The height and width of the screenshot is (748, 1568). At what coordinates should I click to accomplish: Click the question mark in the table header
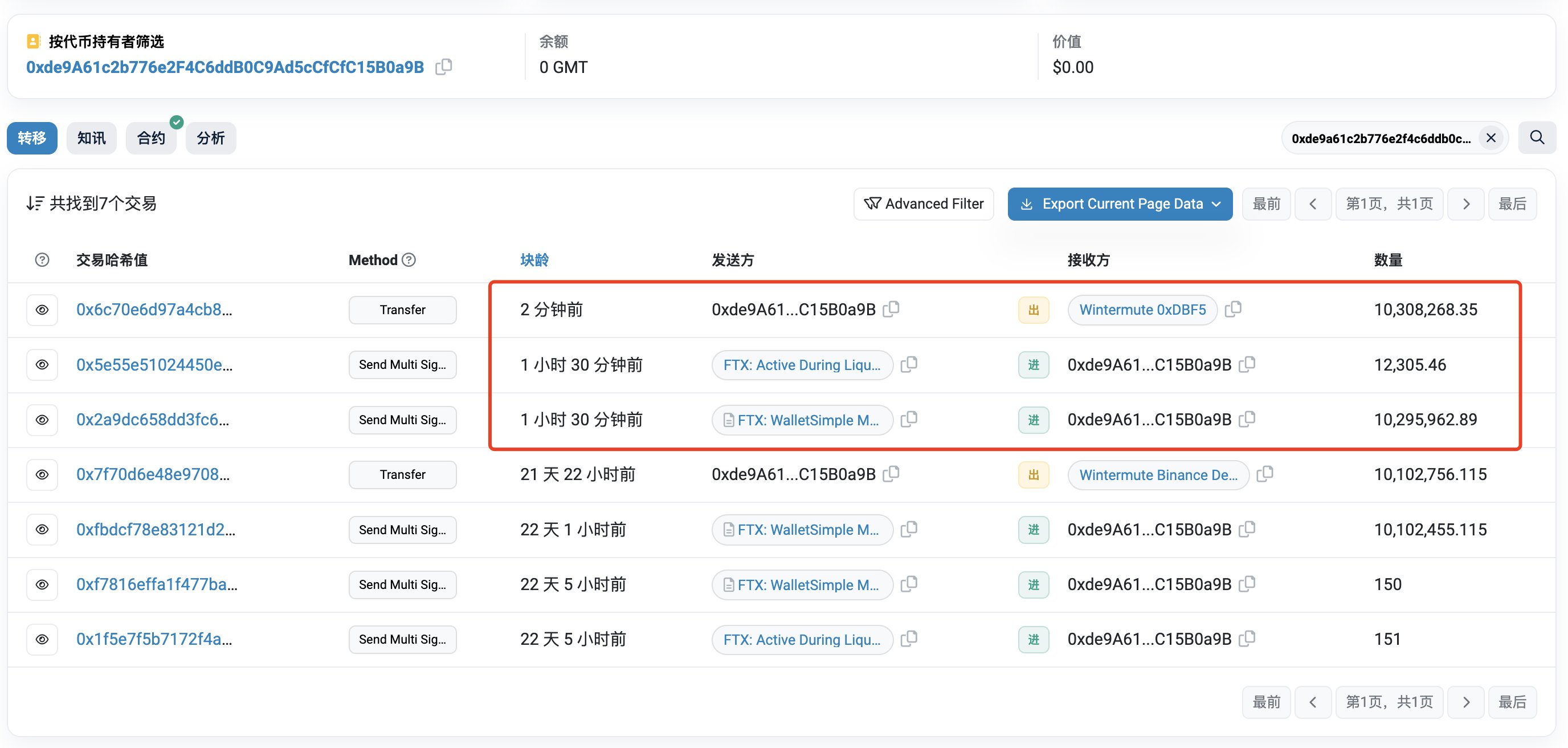[x=42, y=260]
